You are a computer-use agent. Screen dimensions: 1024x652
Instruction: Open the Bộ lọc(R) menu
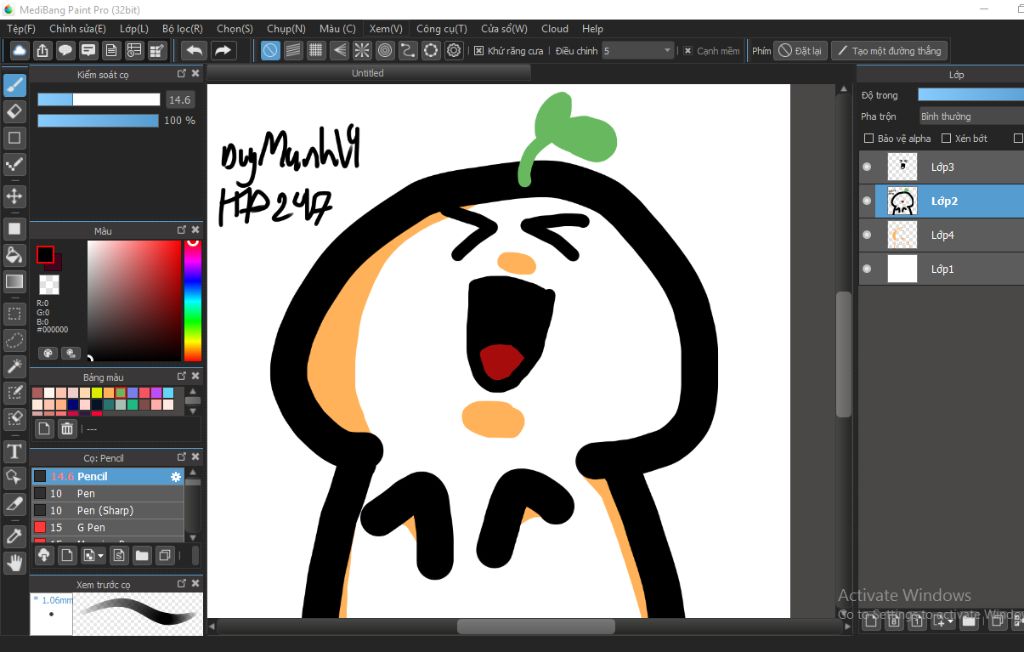click(x=182, y=29)
